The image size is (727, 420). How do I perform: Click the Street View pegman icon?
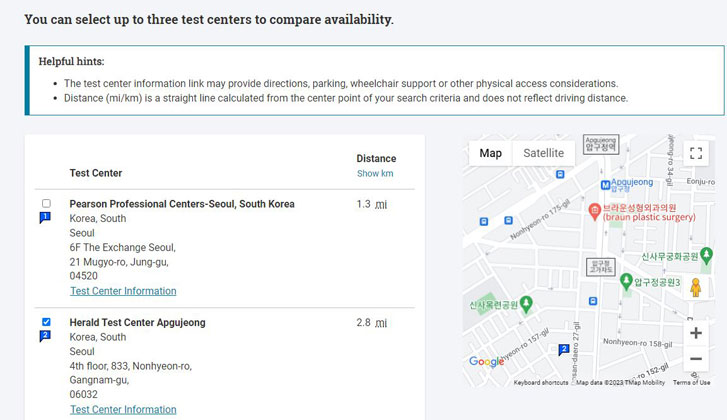[695, 287]
